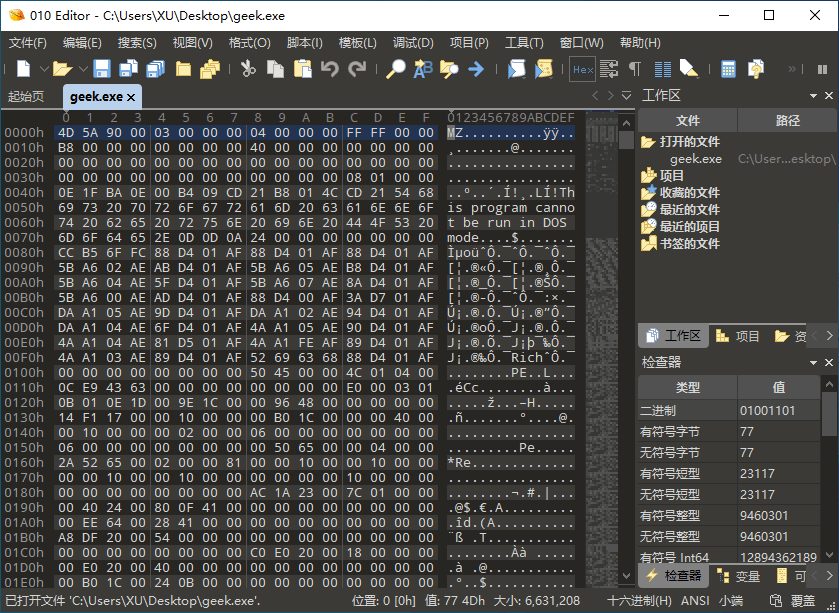839x613 pixels.
Task: Click the 路径 column header
Action: pyautogui.click(x=788, y=120)
